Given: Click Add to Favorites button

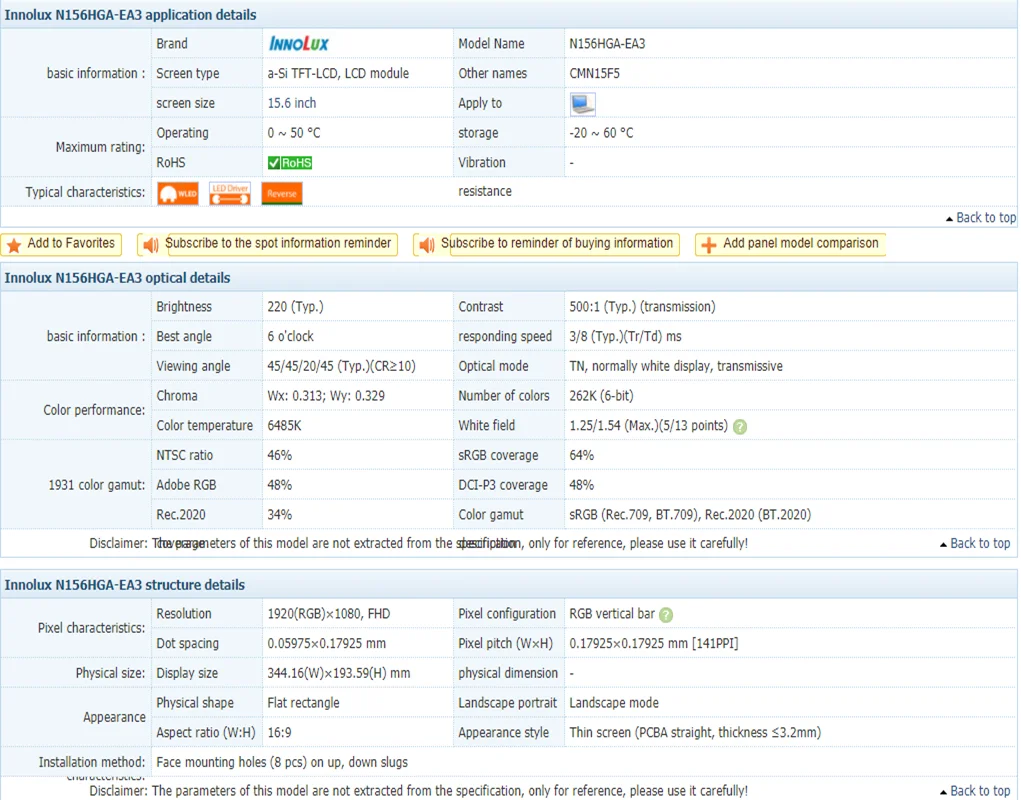Looking at the screenshot, I should (61, 244).
